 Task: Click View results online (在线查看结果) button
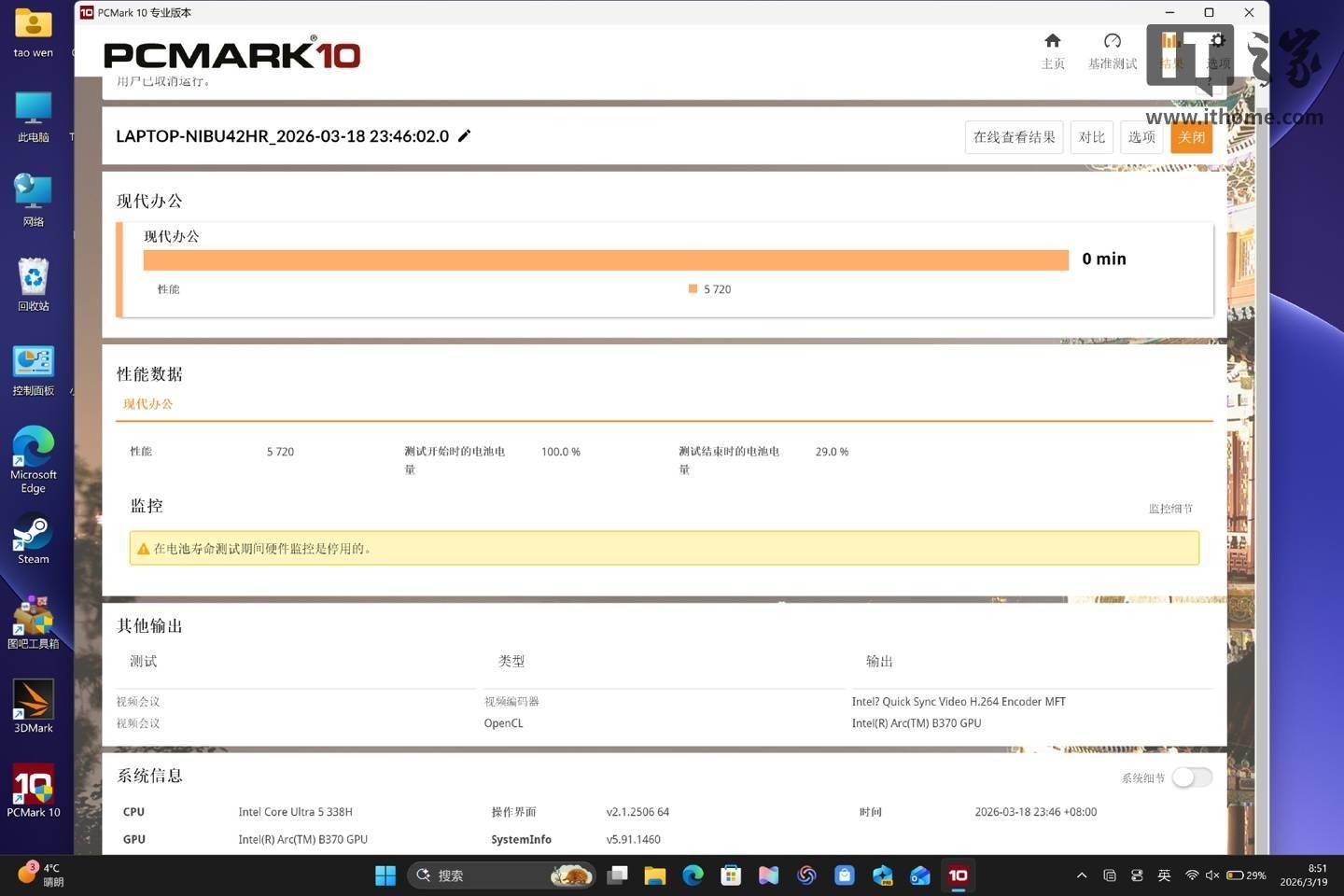pyautogui.click(x=1014, y=137)
